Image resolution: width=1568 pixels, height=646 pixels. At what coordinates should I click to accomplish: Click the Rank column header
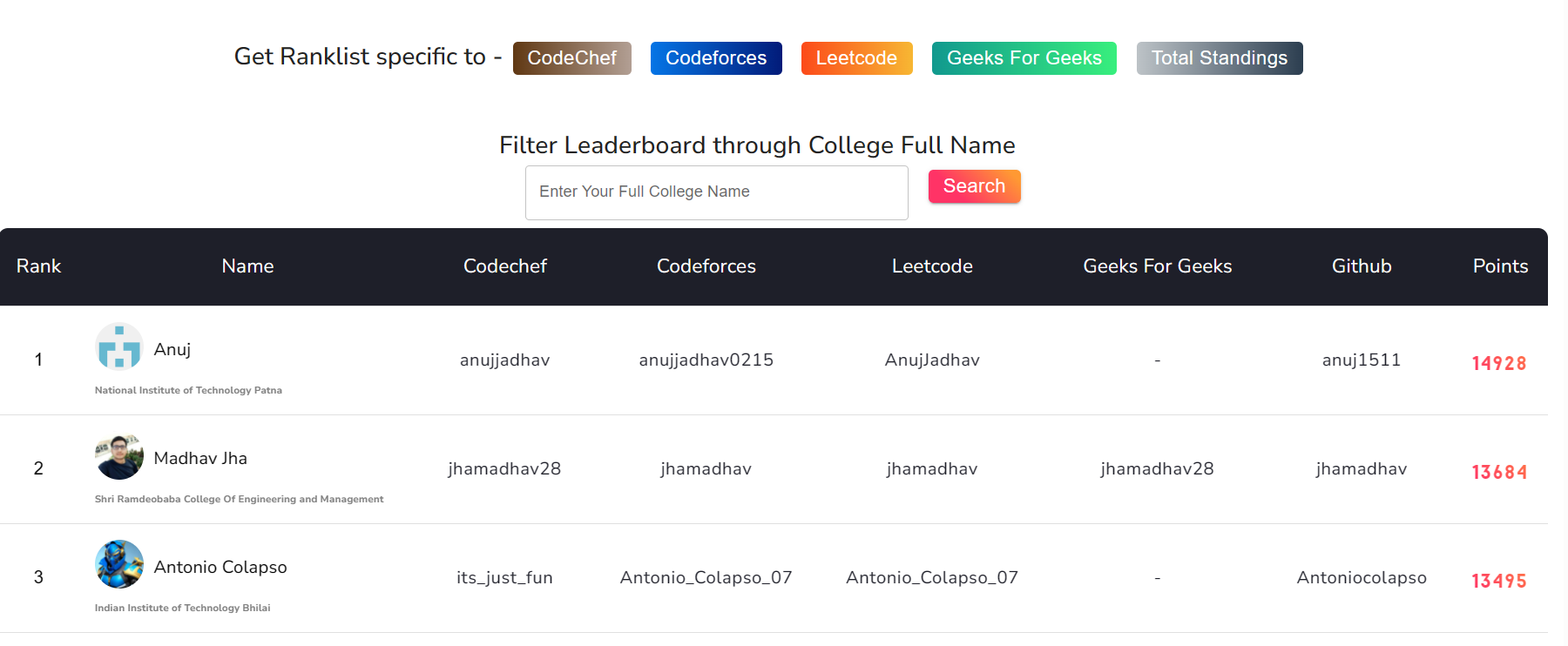(38, 266)
